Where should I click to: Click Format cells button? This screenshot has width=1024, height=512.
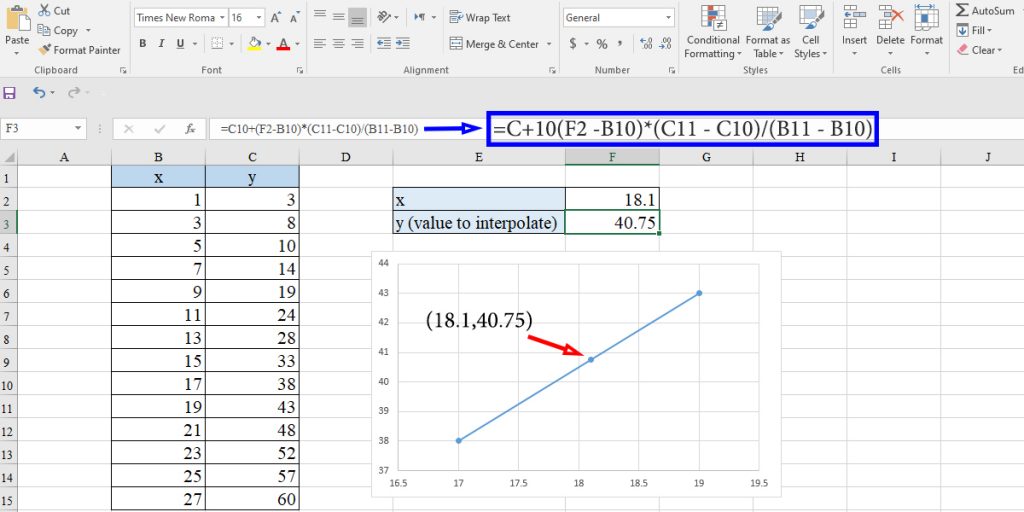pos(927,31)
